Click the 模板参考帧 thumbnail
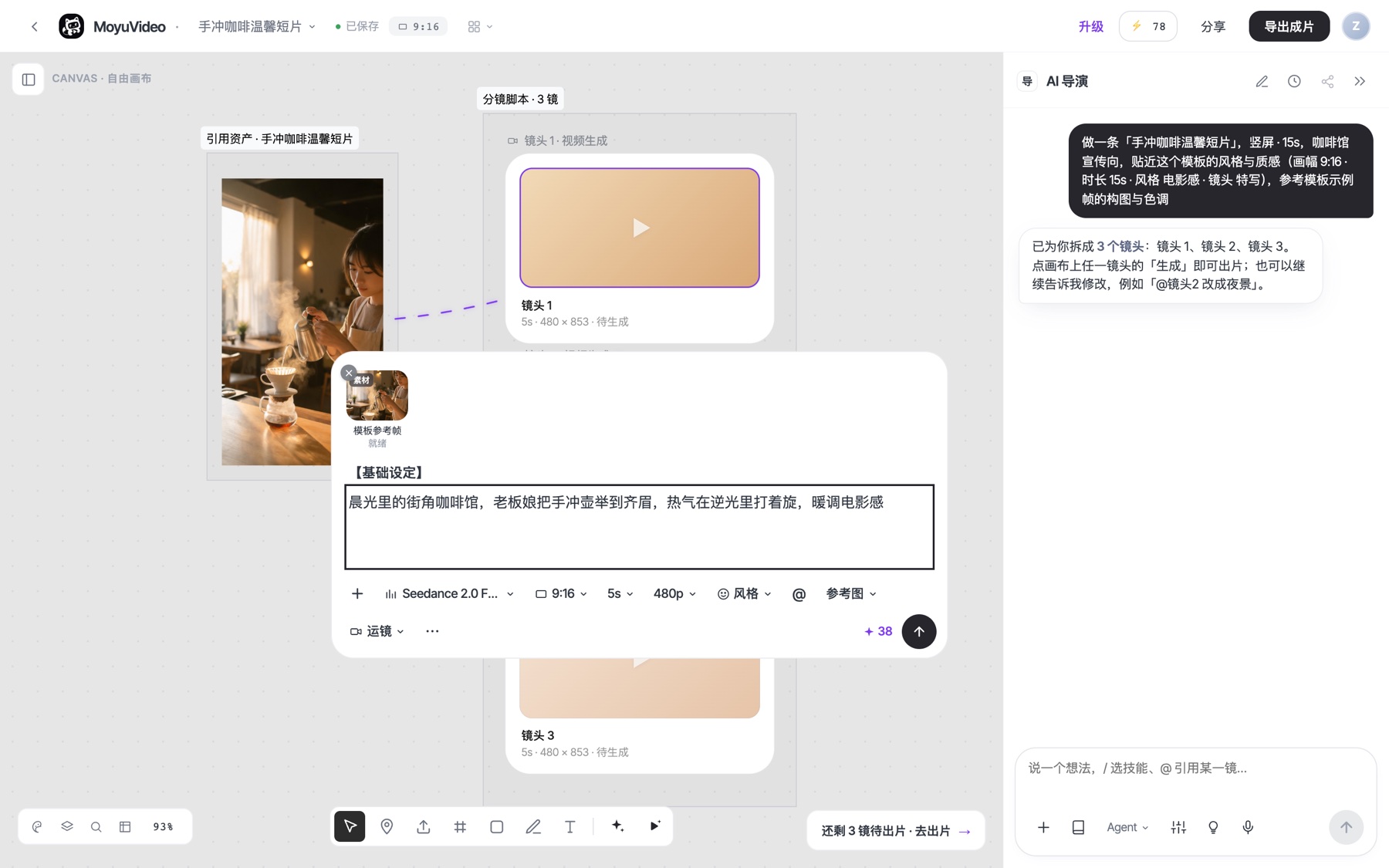This screenshot has height=868, width=1389. [377, 395]
